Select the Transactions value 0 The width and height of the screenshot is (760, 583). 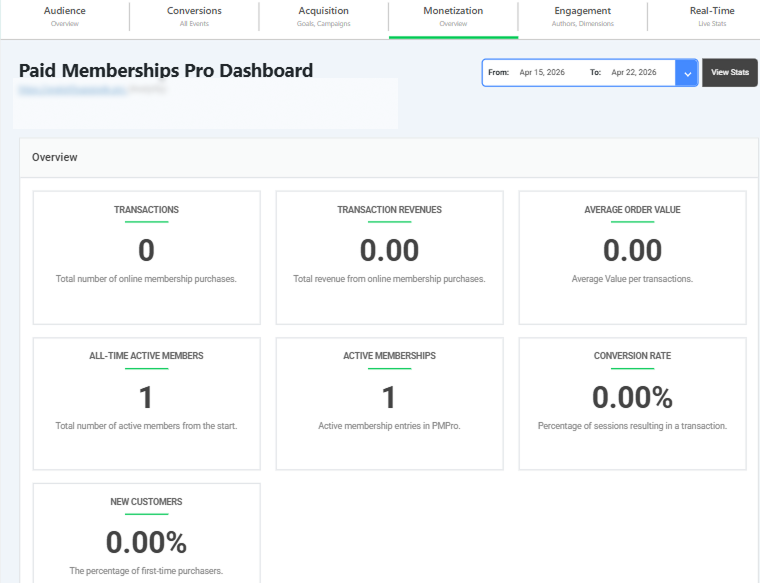[x=146, y=251]
